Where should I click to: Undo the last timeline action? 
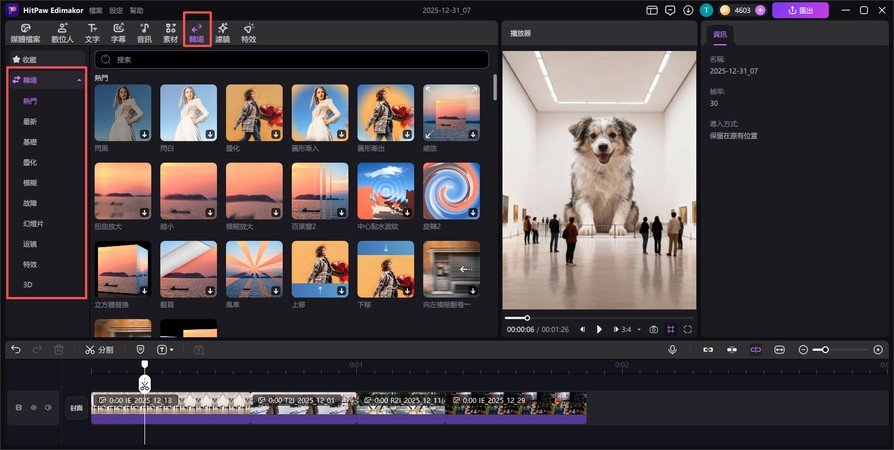[x=16, y=350]
